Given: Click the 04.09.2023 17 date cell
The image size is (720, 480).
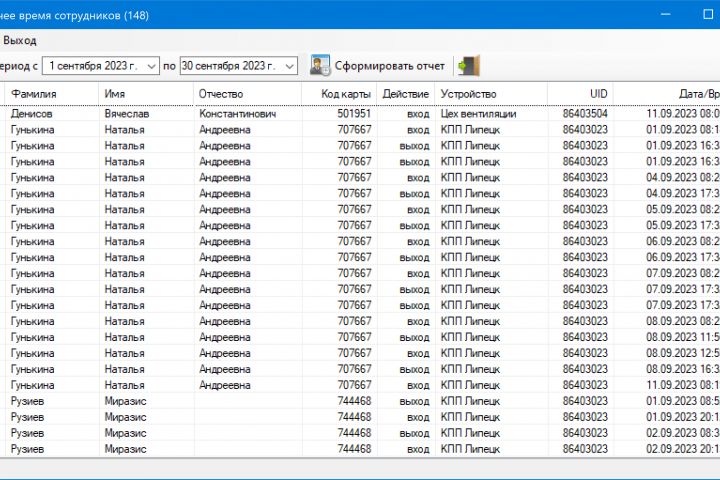Looking at the screenshot, I should [x=683, y=193].
